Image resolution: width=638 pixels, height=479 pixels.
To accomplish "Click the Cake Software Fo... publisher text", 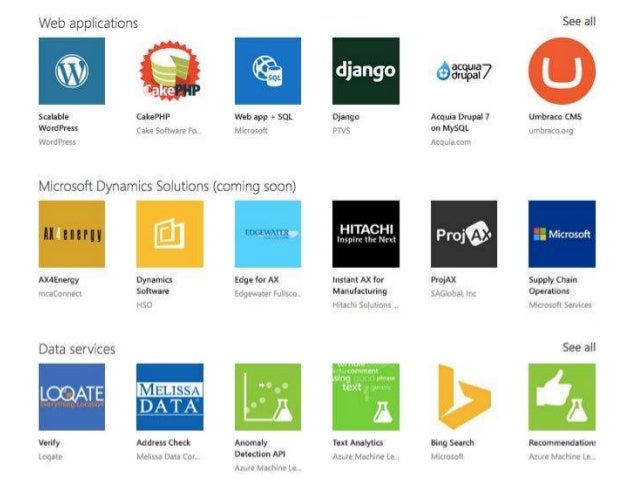I will tap(169, 131).
